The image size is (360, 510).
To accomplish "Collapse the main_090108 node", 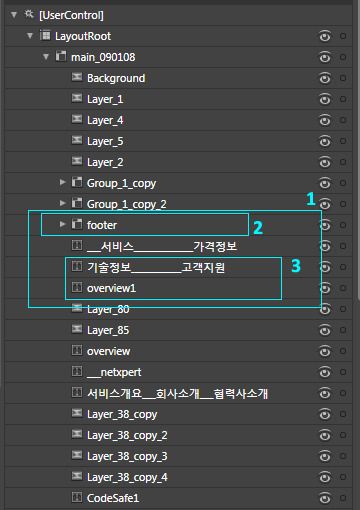I will (46, 57).
